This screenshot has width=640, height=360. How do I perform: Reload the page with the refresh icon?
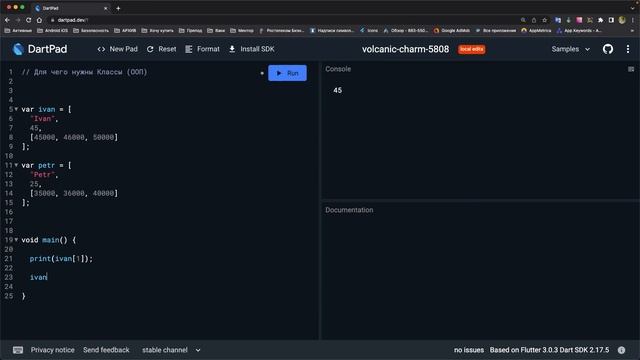[x=29, y=20]
